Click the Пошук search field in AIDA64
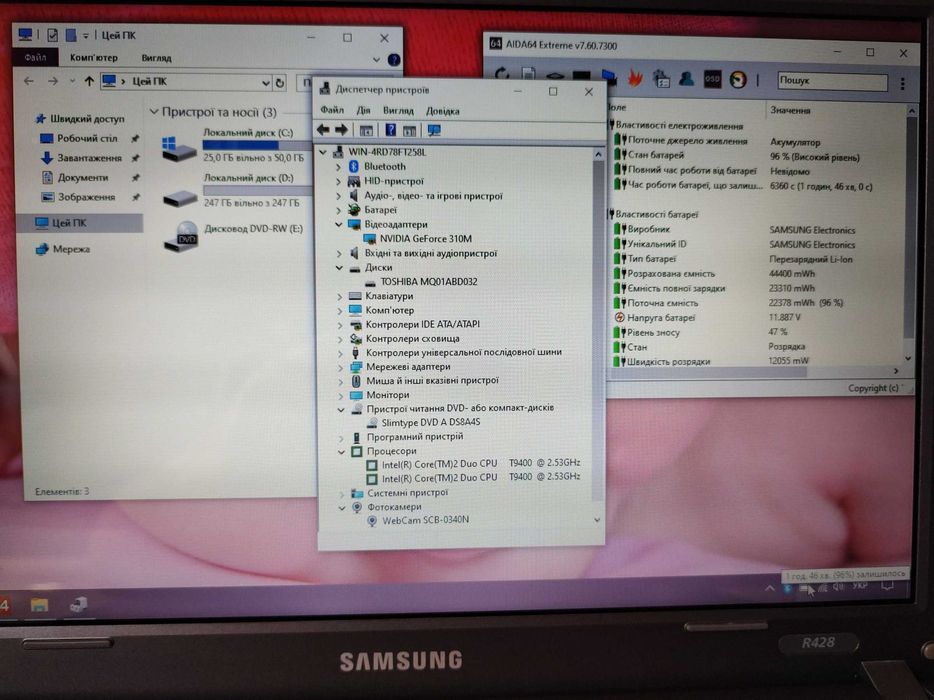This screenshot has width=934, height=700. [832, 80]
